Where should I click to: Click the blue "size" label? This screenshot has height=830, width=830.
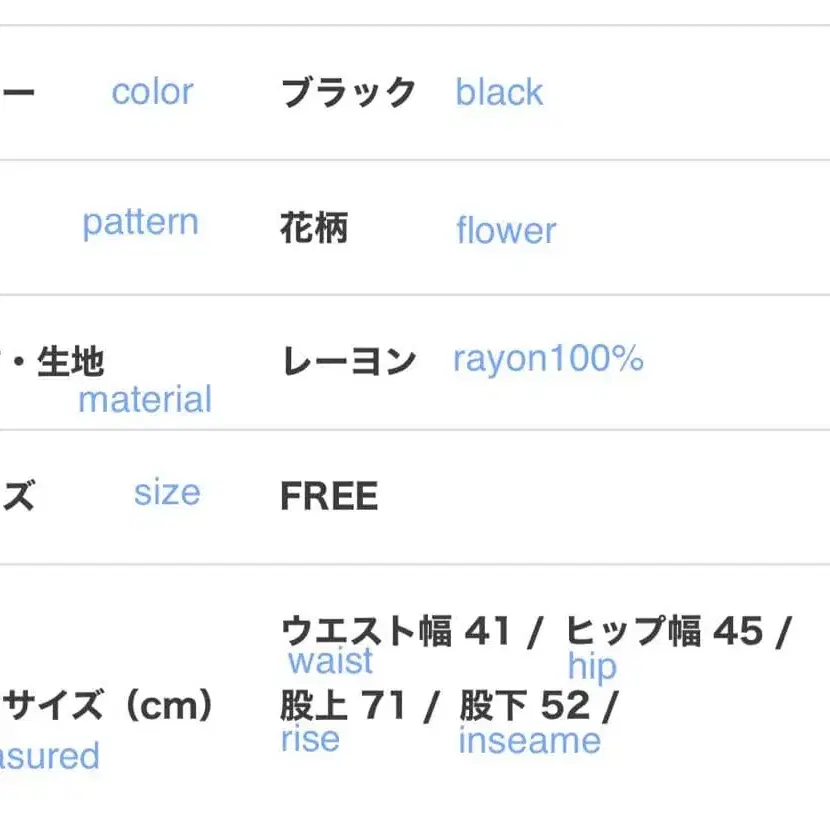pyautogui.click(x=167, y=492)
